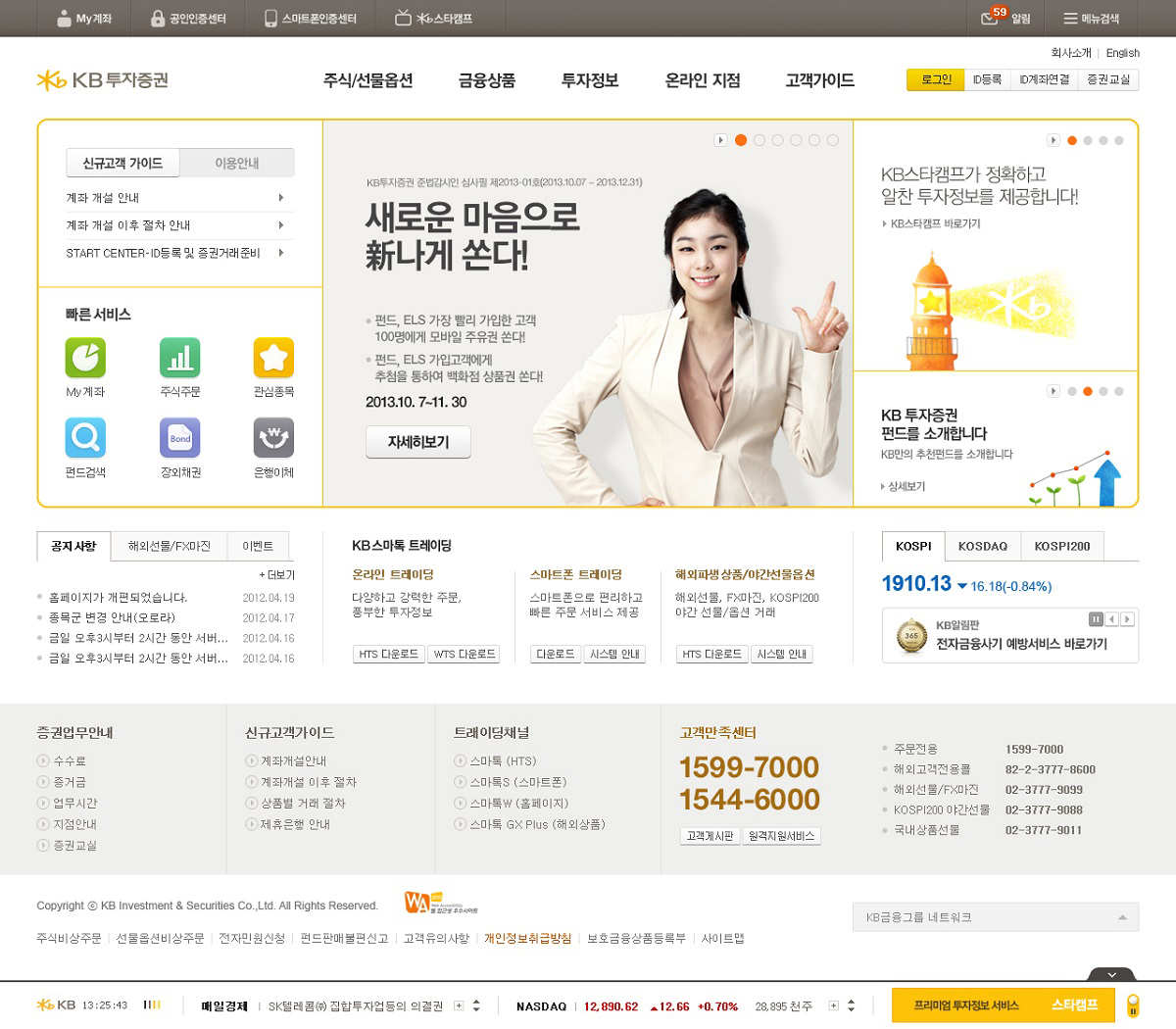Click the KB투자증권 logo

tap(102, 79)
